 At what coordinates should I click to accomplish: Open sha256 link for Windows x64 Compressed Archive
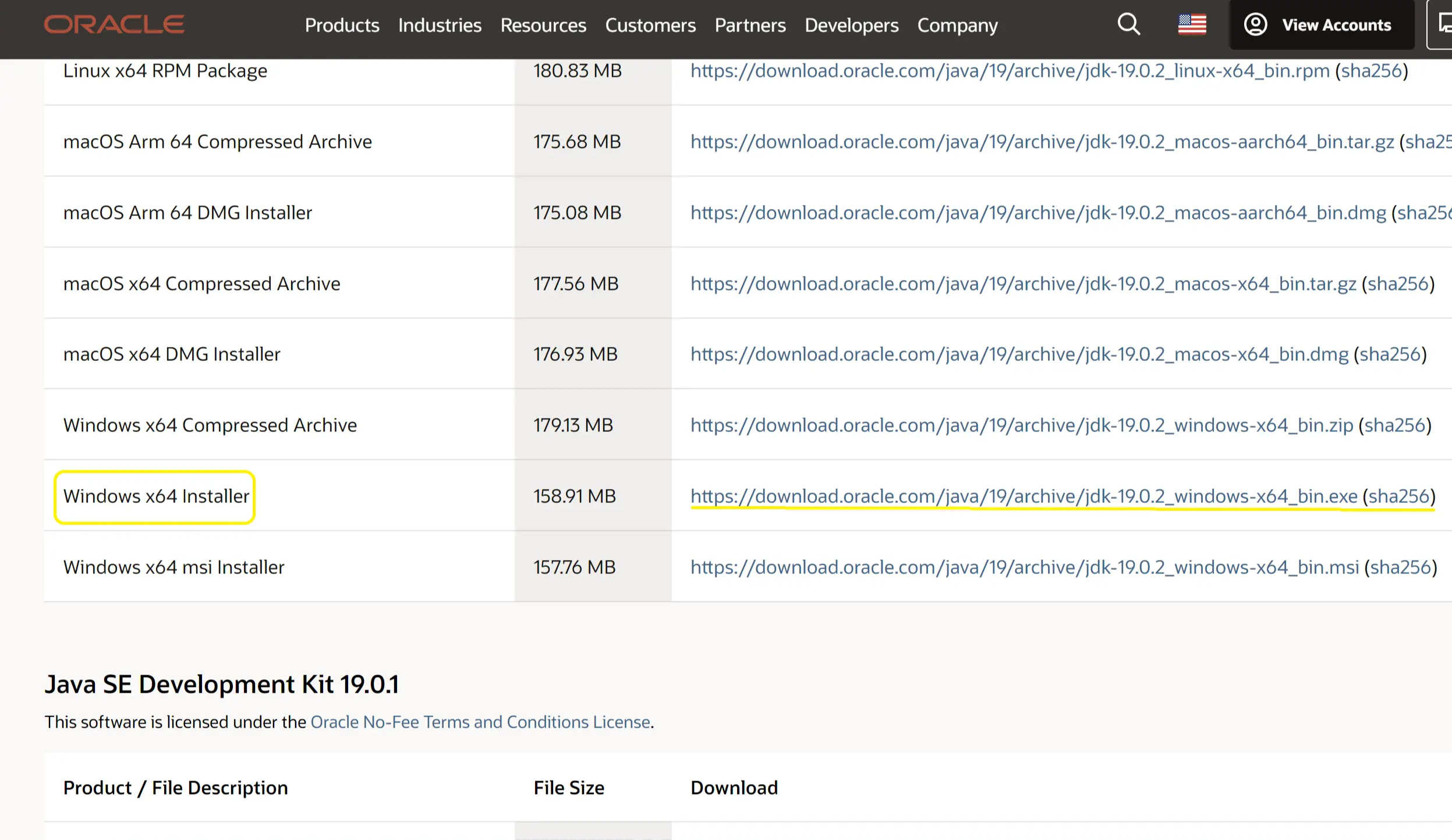1394,425
